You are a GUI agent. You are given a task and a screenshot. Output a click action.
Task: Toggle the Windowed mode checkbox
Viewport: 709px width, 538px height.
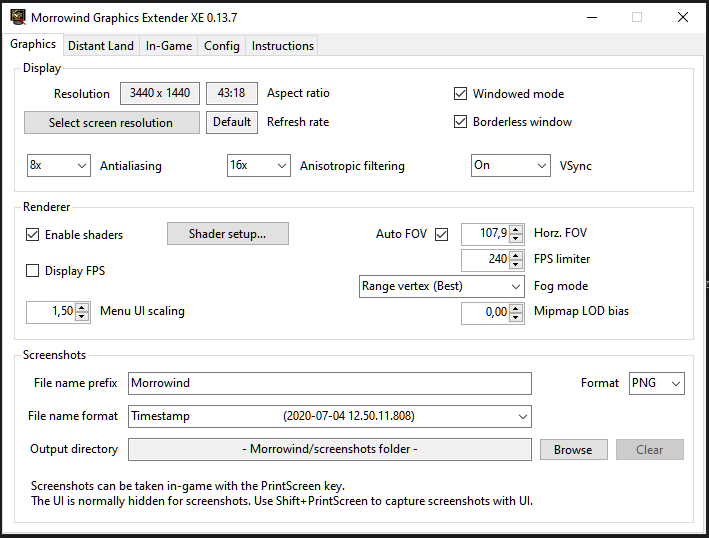460,94
